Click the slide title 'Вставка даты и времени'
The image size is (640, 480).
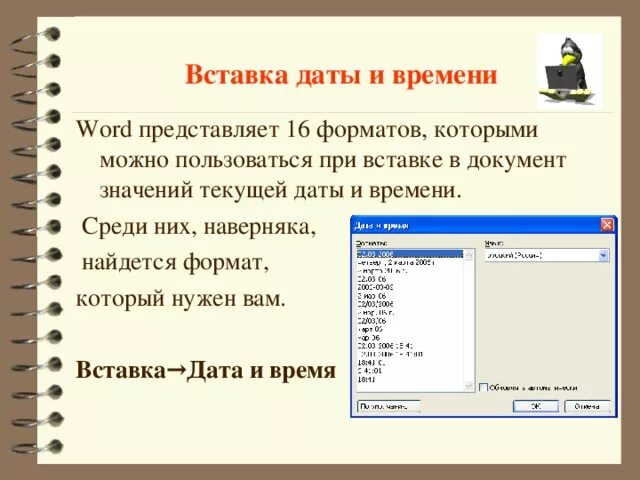tap(341, 75)
